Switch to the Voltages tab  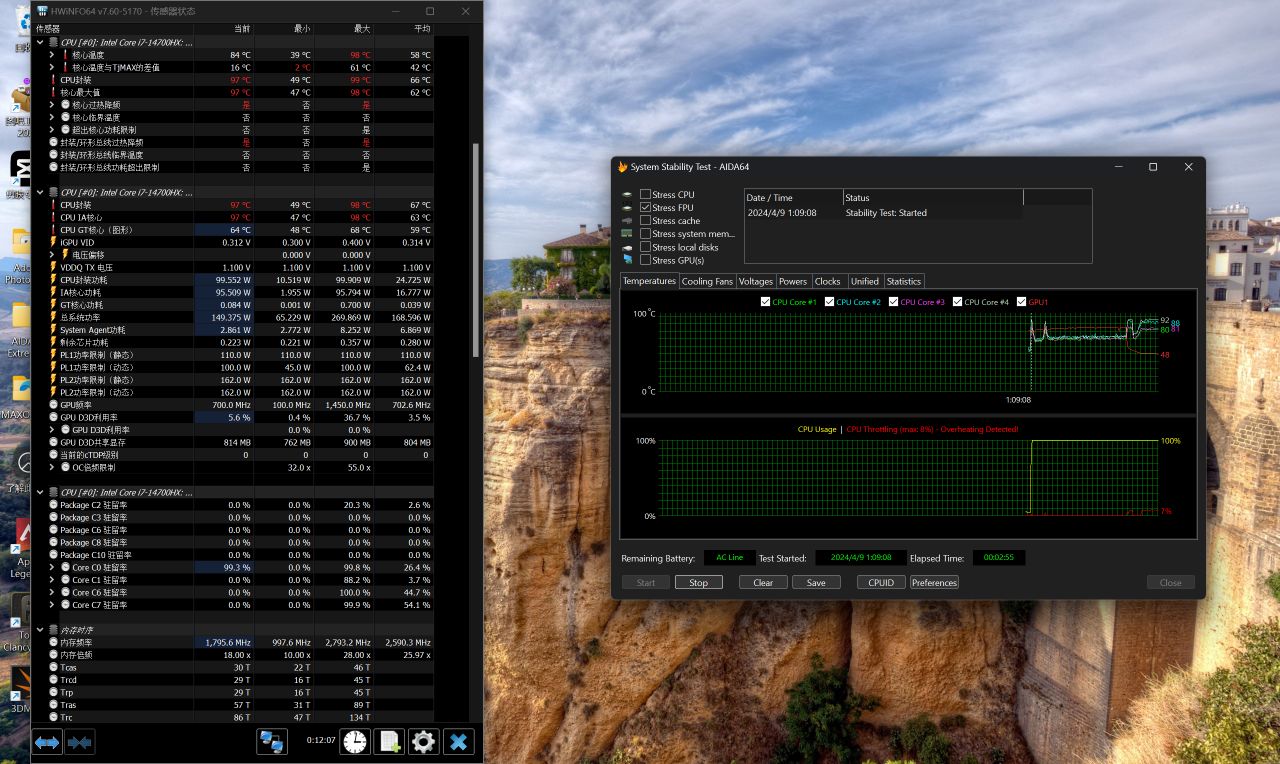(x=756, y=281)
